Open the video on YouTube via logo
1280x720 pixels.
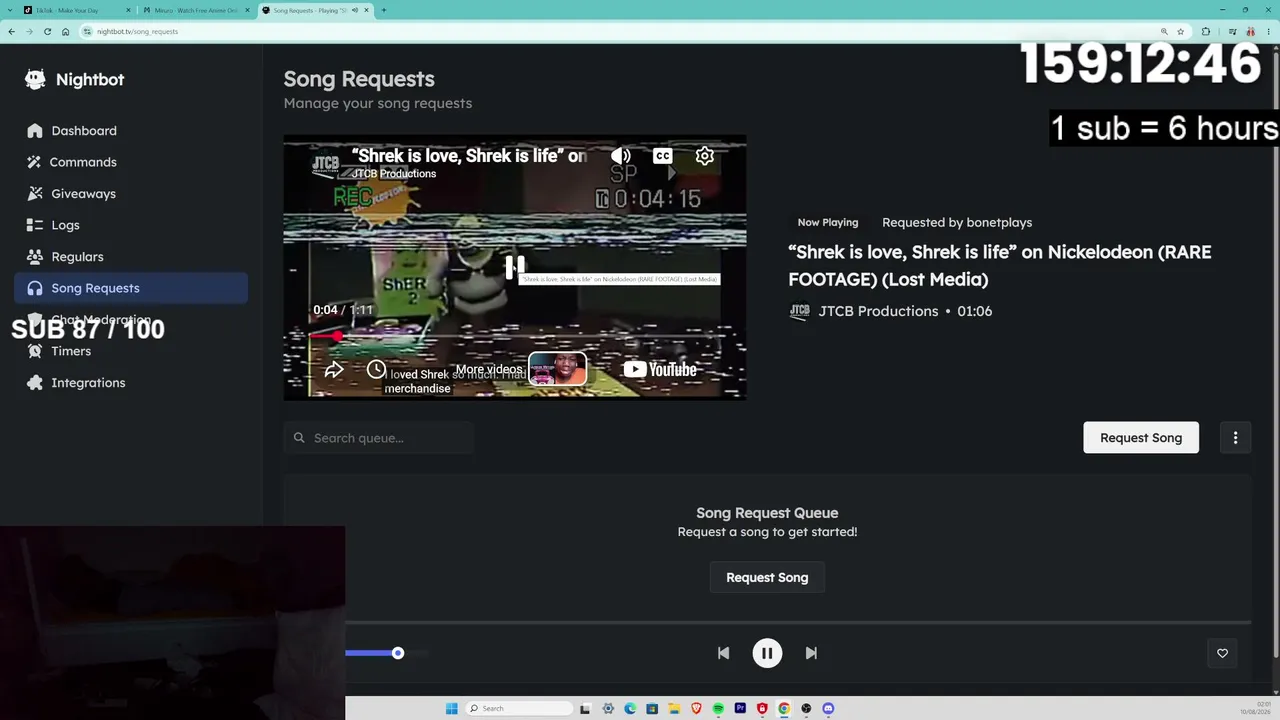[x=660, y=370]
